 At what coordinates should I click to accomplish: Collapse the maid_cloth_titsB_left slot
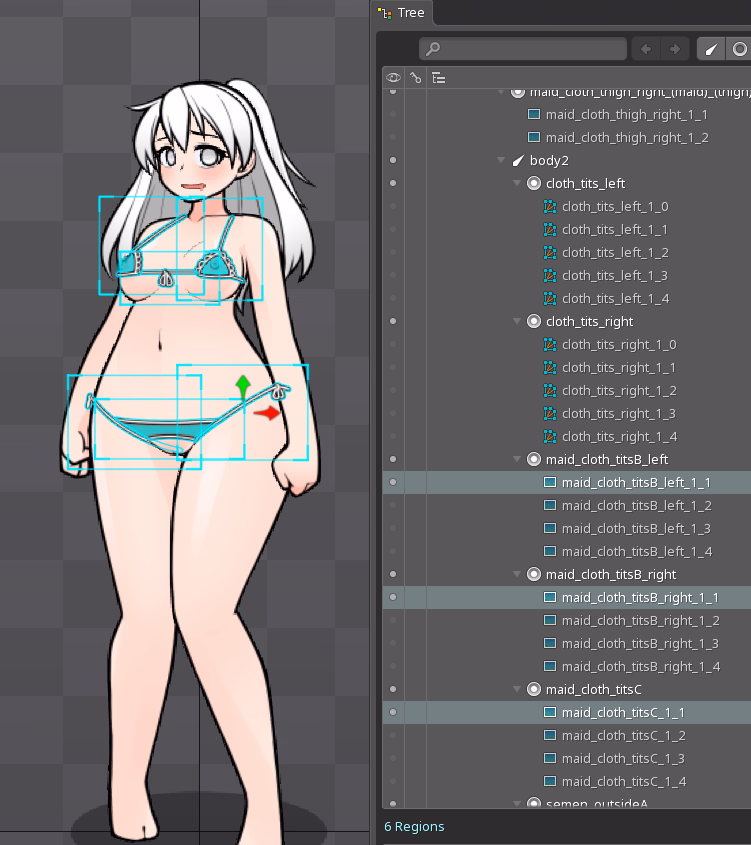tap(517, 460)
